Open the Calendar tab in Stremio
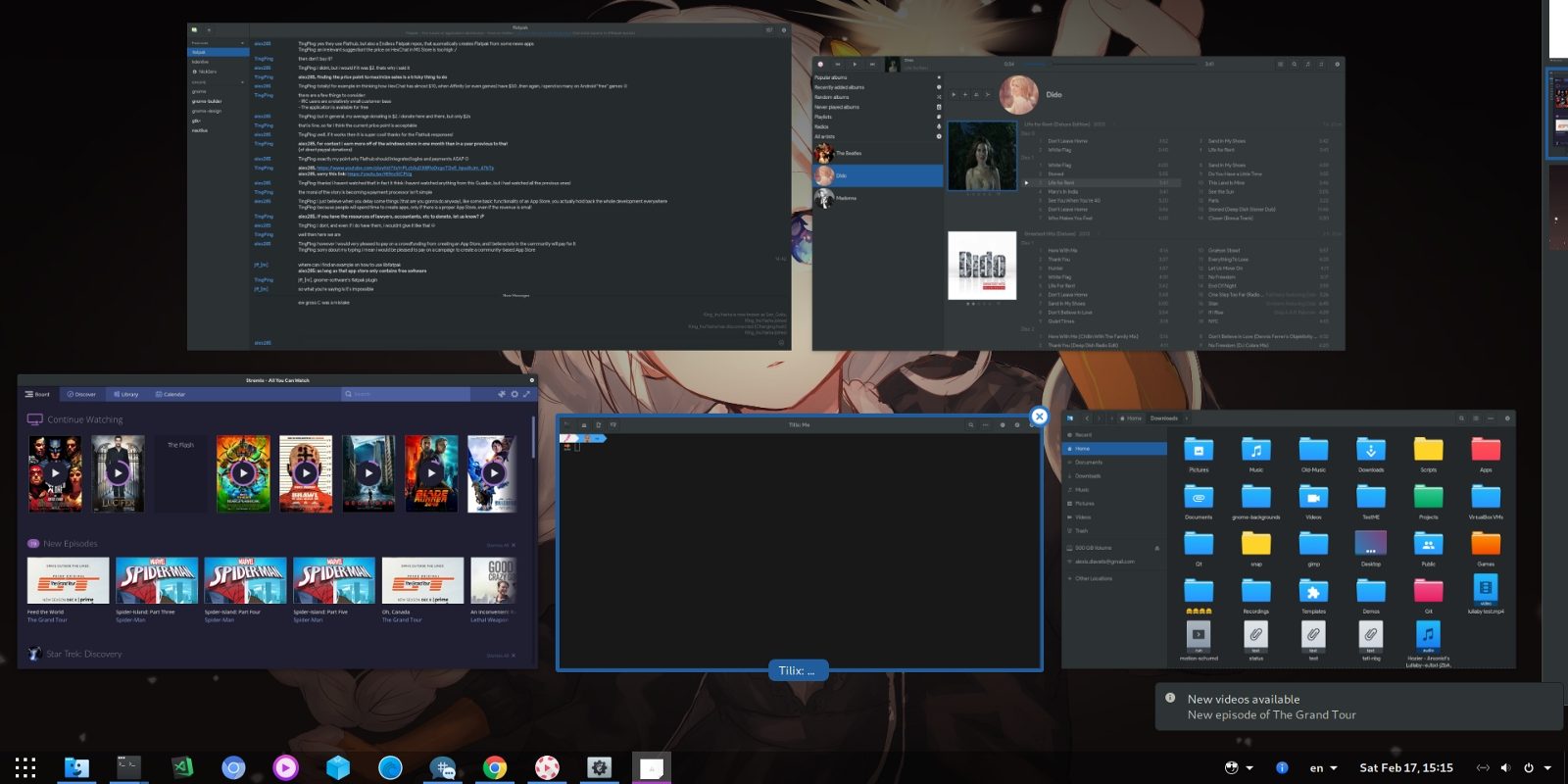The height and width of the screenshot is (784, 1568). pos(170,394)
